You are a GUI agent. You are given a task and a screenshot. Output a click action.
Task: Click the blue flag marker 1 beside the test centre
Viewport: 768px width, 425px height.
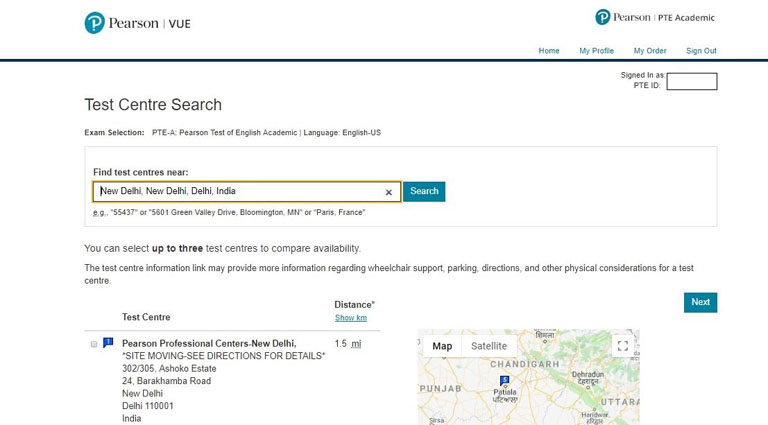pyautogui.click(x=108, y=342)
